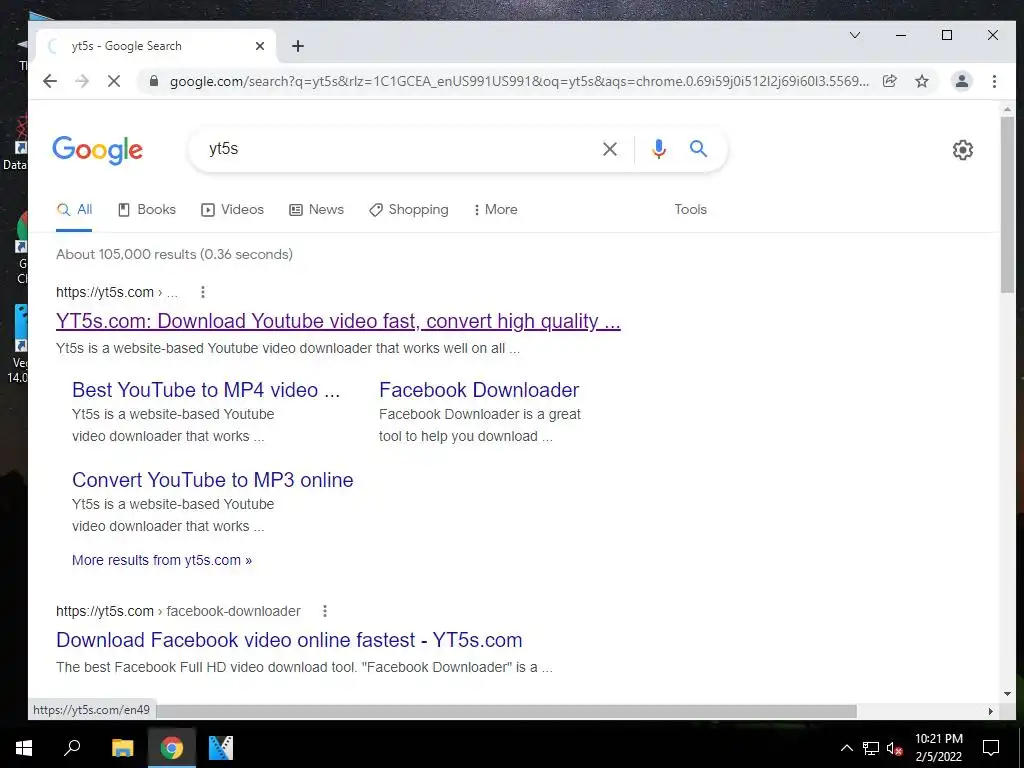
Task: Open Windows notification center
Action: [x=991, y=748]
